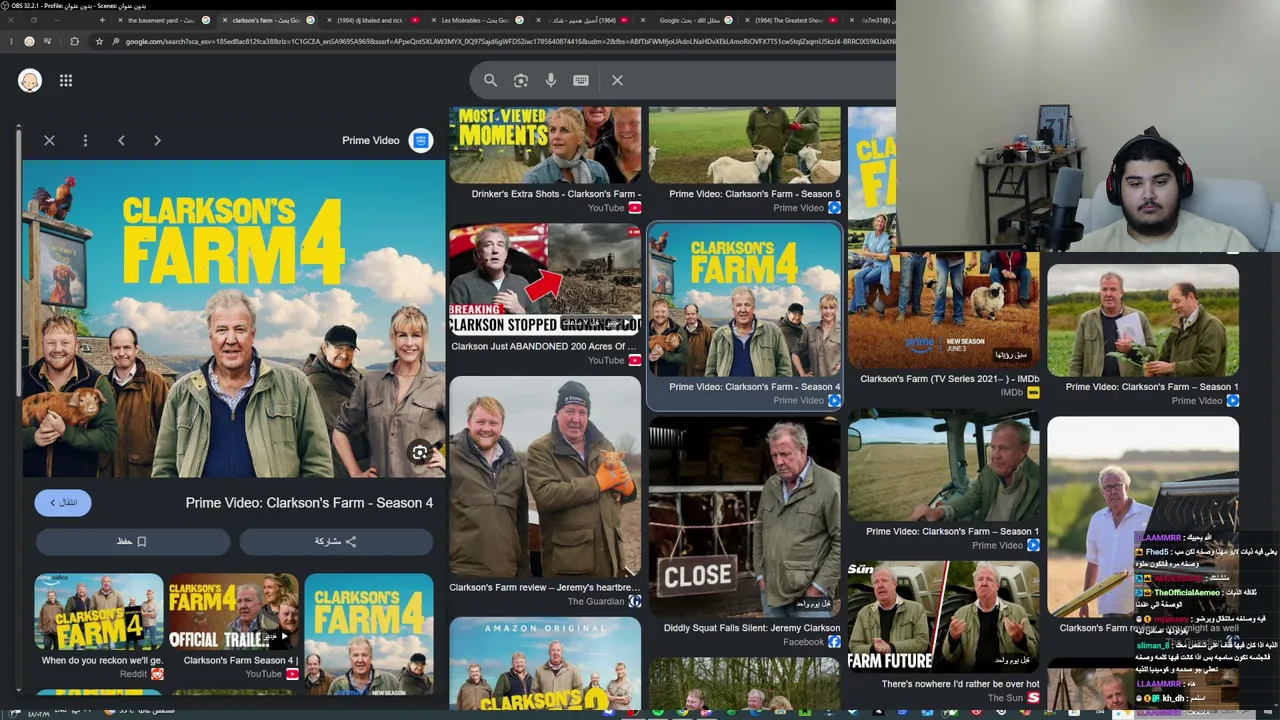Click the Google search magnifier icon

490,80
